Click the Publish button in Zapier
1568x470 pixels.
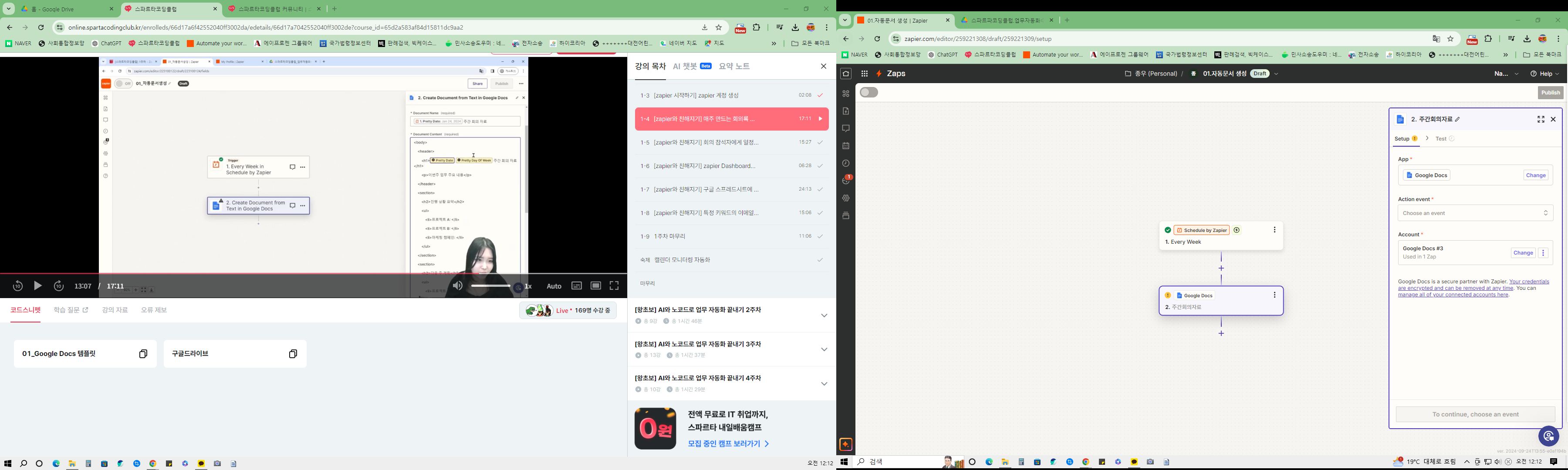1550,93
